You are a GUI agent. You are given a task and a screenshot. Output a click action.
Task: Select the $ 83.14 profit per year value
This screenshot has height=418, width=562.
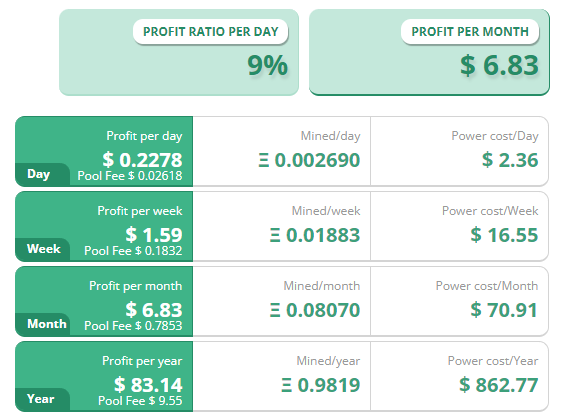(148, 385)
